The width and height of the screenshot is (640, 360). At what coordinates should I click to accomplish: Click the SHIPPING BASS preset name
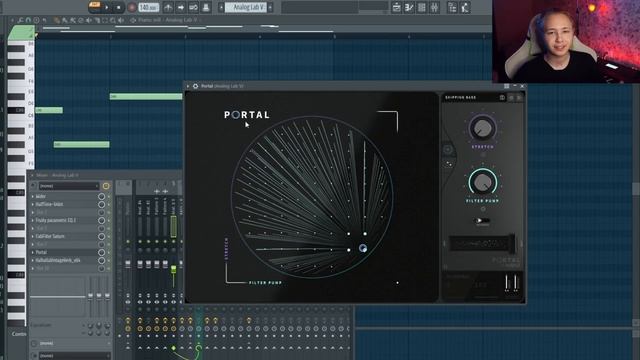460,98
